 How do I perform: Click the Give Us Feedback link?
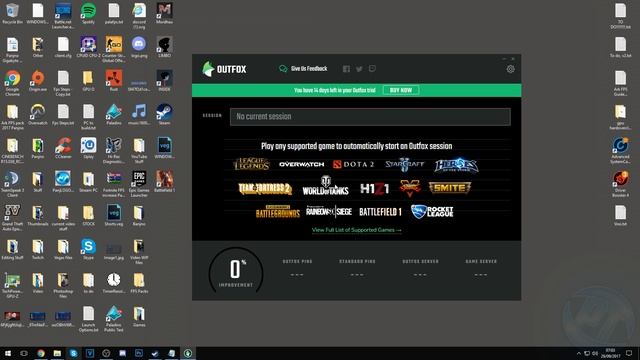coord(303,69)
